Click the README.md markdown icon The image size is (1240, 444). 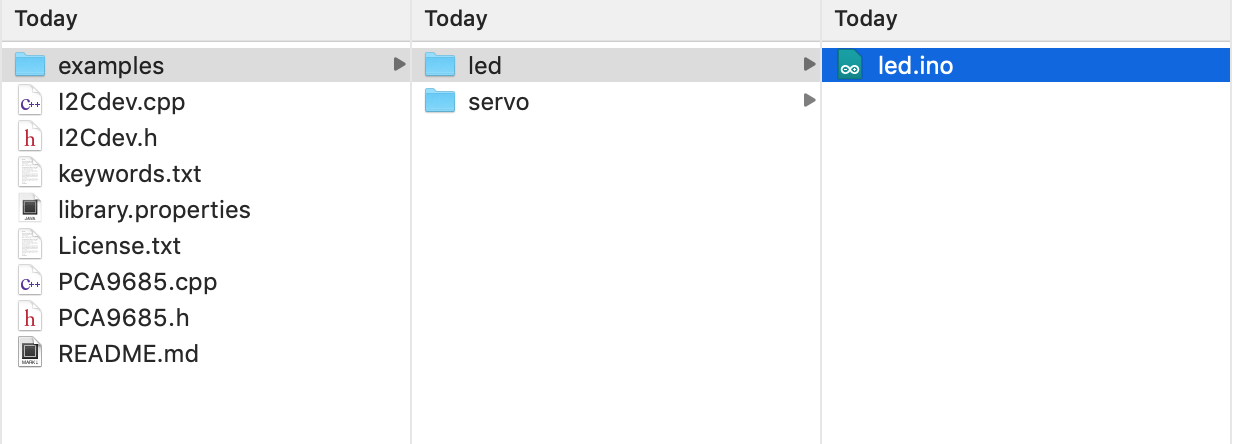click(x=31, y=354)
